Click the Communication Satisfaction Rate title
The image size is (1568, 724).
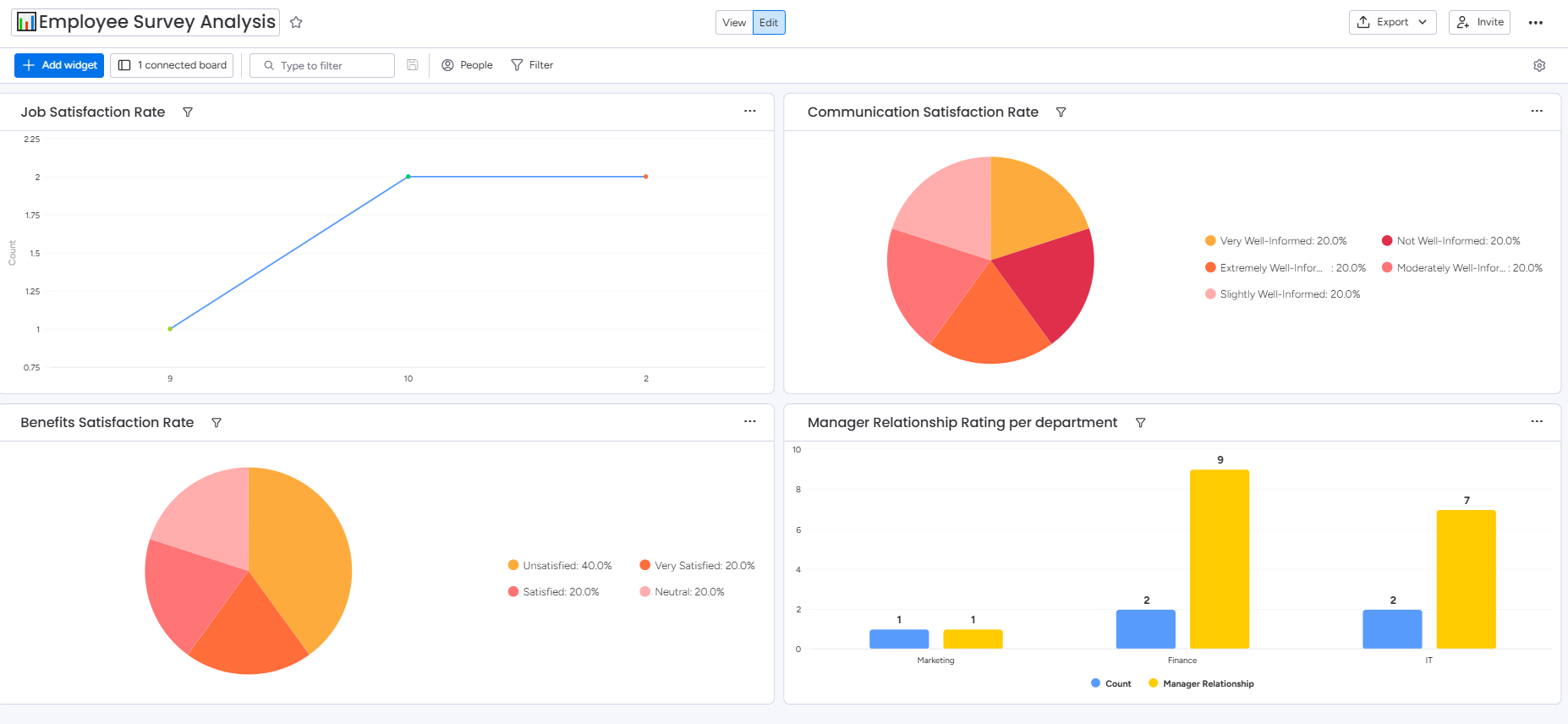pyautogui.click(x=923, y=112)
